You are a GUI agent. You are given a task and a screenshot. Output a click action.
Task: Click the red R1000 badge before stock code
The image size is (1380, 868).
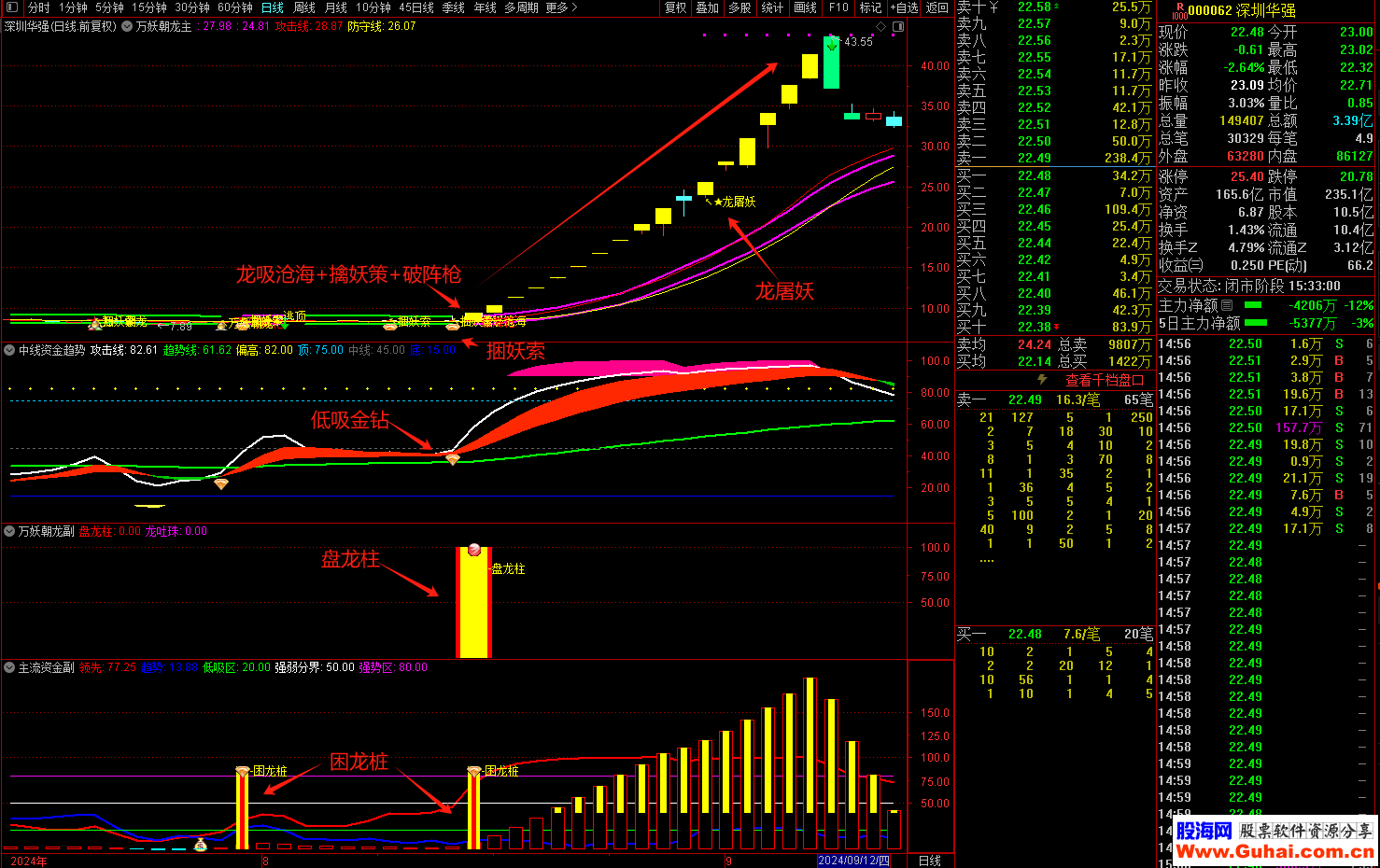[x=1178, y=11]
